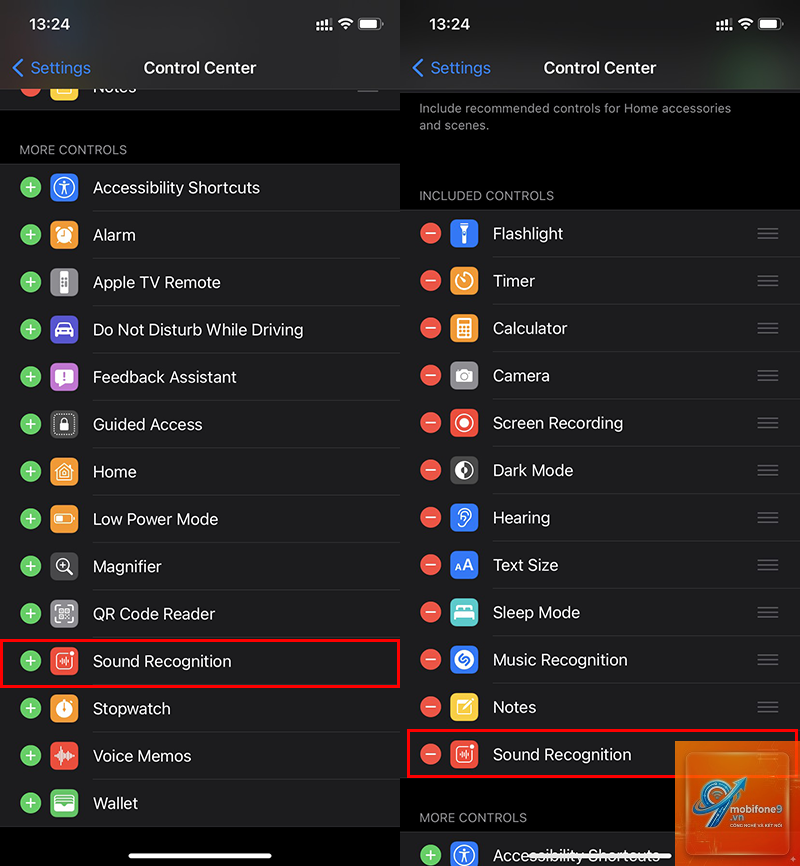This screenshot has width=800, height=866.
Task: Go back to Settings on left screen
Action: (x=51, y=68)
